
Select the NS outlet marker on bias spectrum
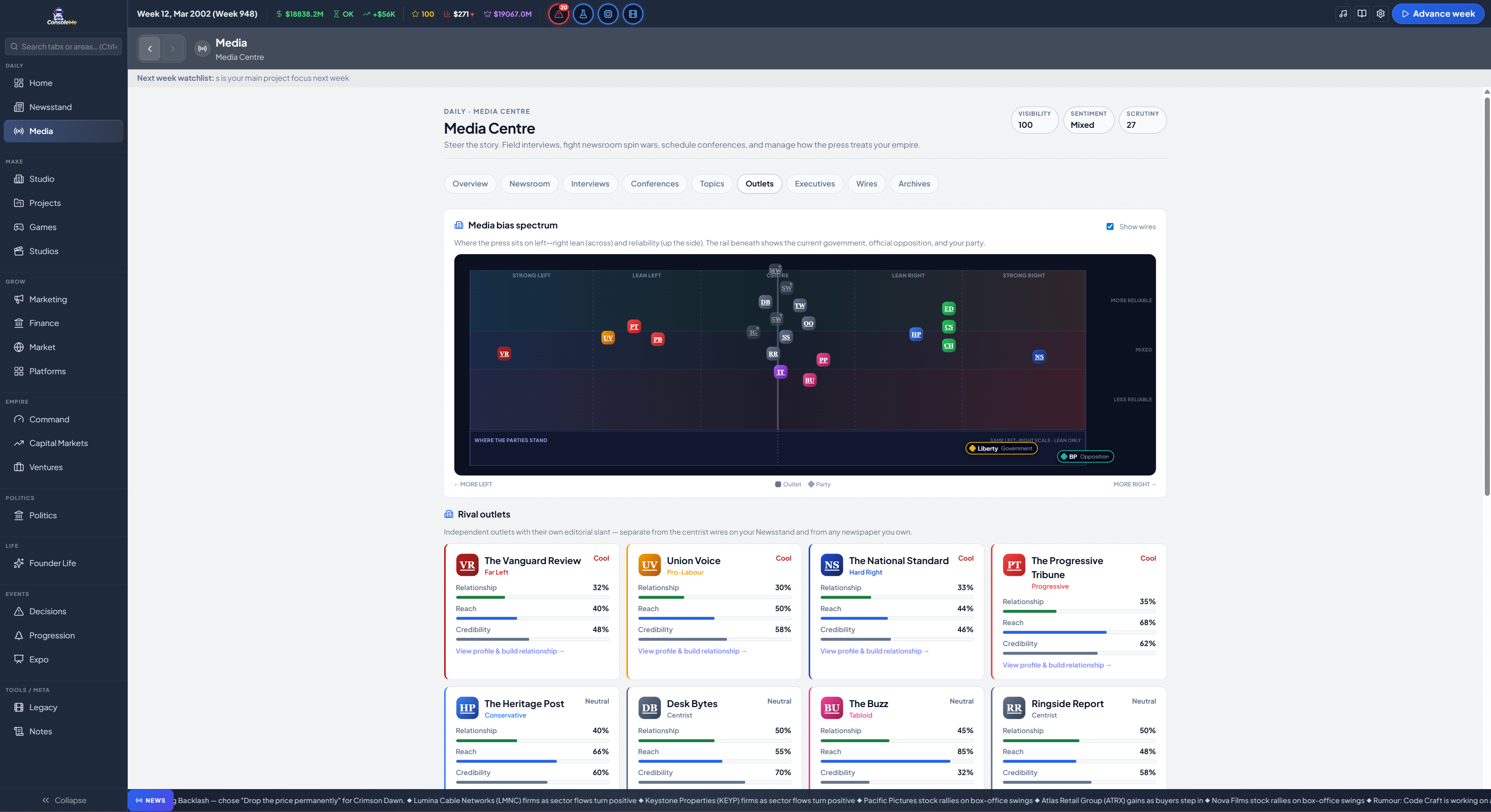tap(1039, 357)
